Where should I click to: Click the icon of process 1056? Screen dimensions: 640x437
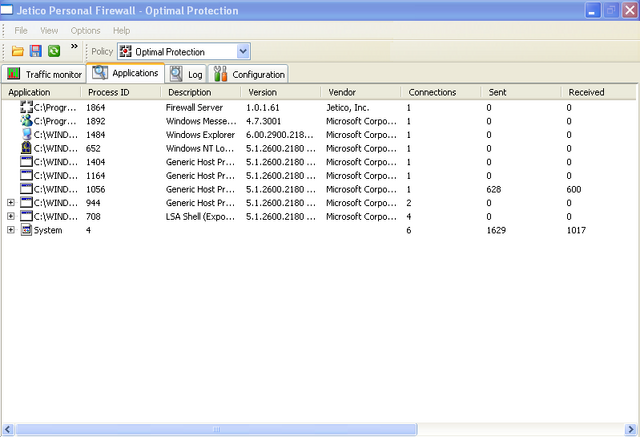[27, 189]
